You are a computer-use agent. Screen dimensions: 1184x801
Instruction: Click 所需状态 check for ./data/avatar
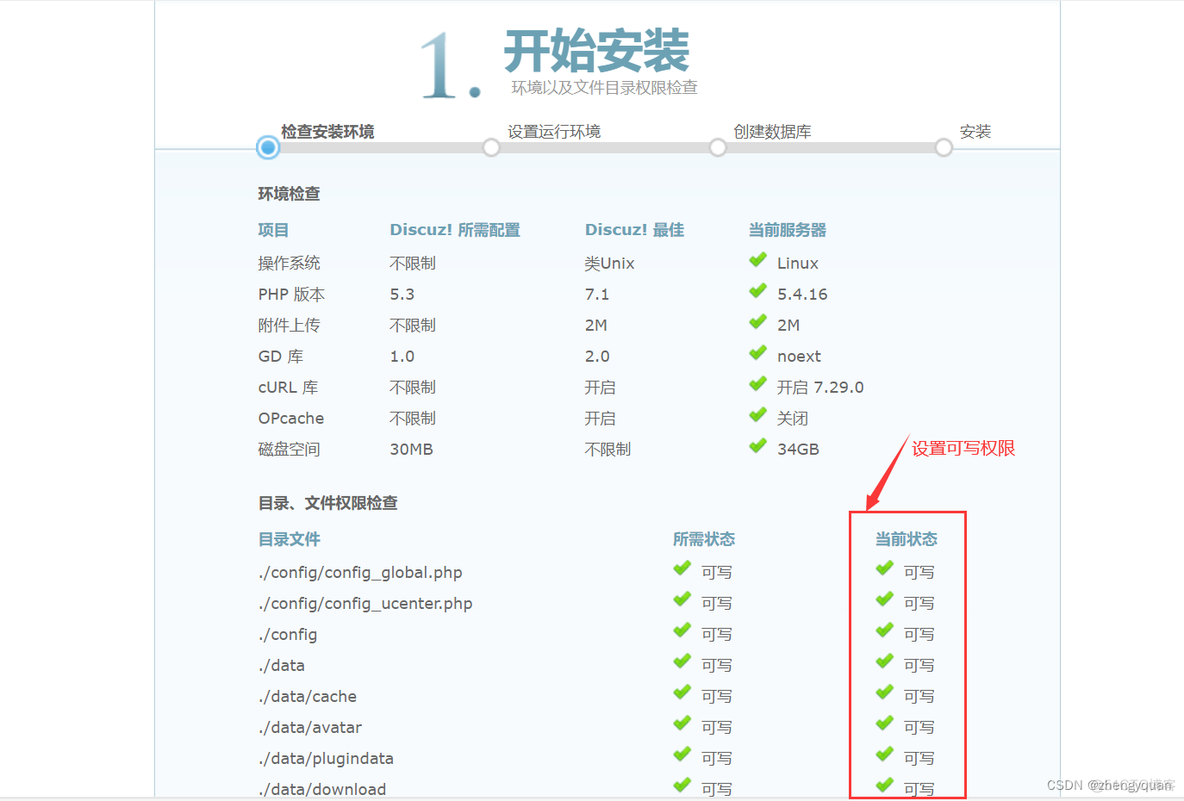[x=683, y=723]
